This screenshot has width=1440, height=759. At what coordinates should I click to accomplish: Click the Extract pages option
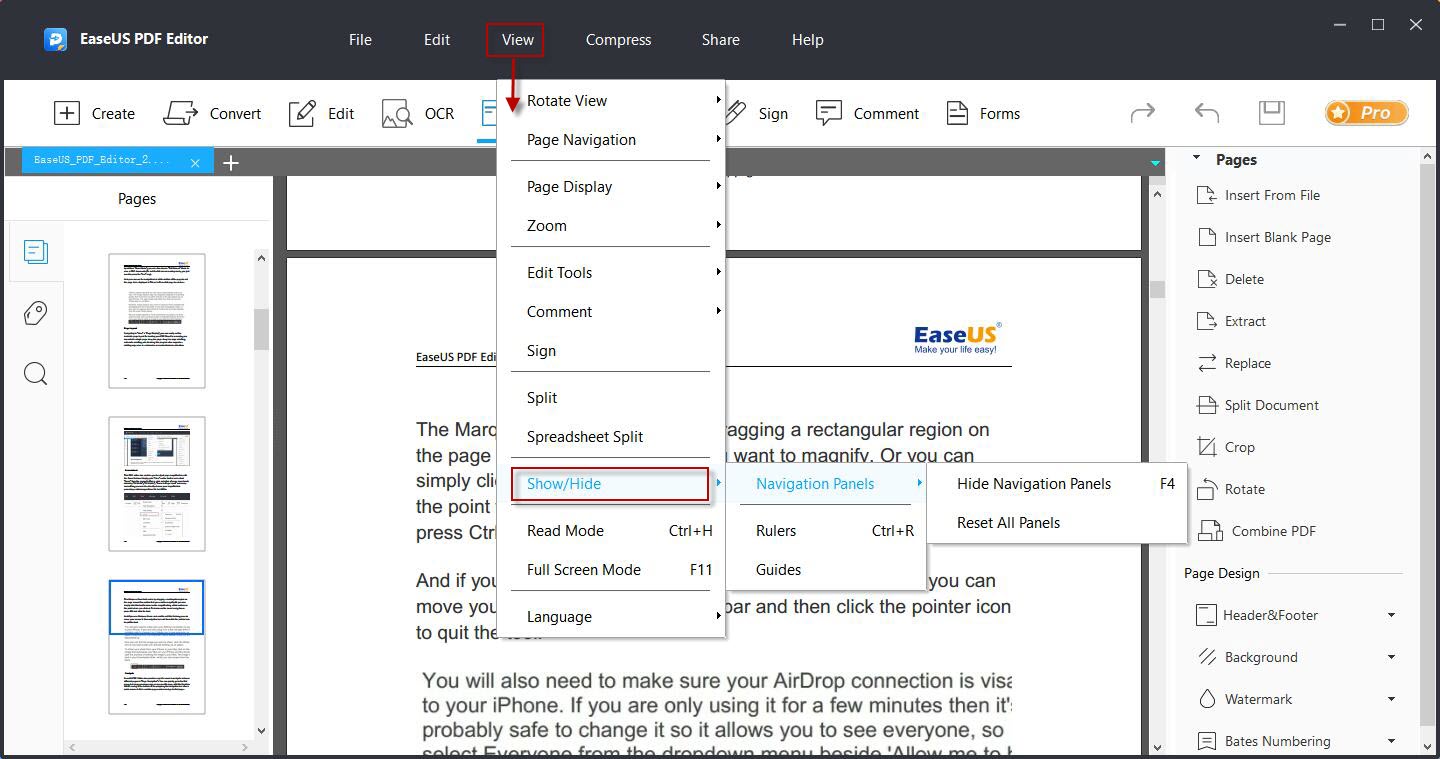pos(1231,321)
